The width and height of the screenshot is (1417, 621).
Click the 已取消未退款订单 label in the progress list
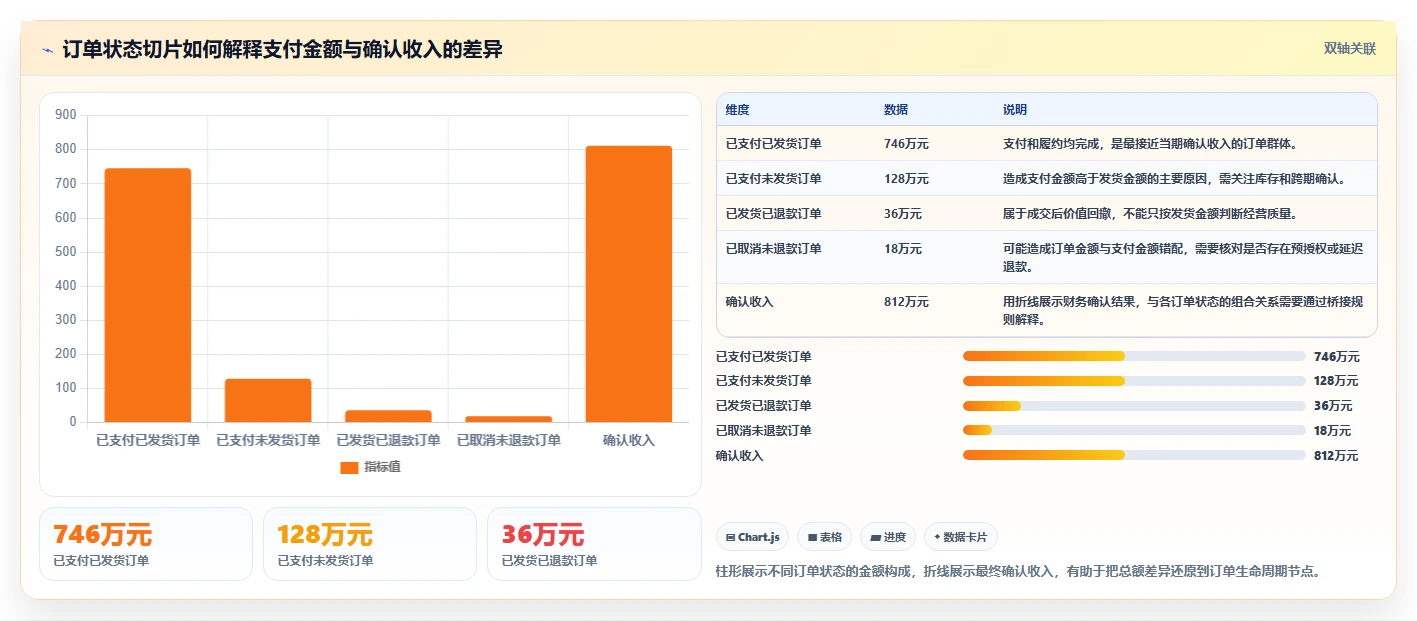click(x=764, y=431)
